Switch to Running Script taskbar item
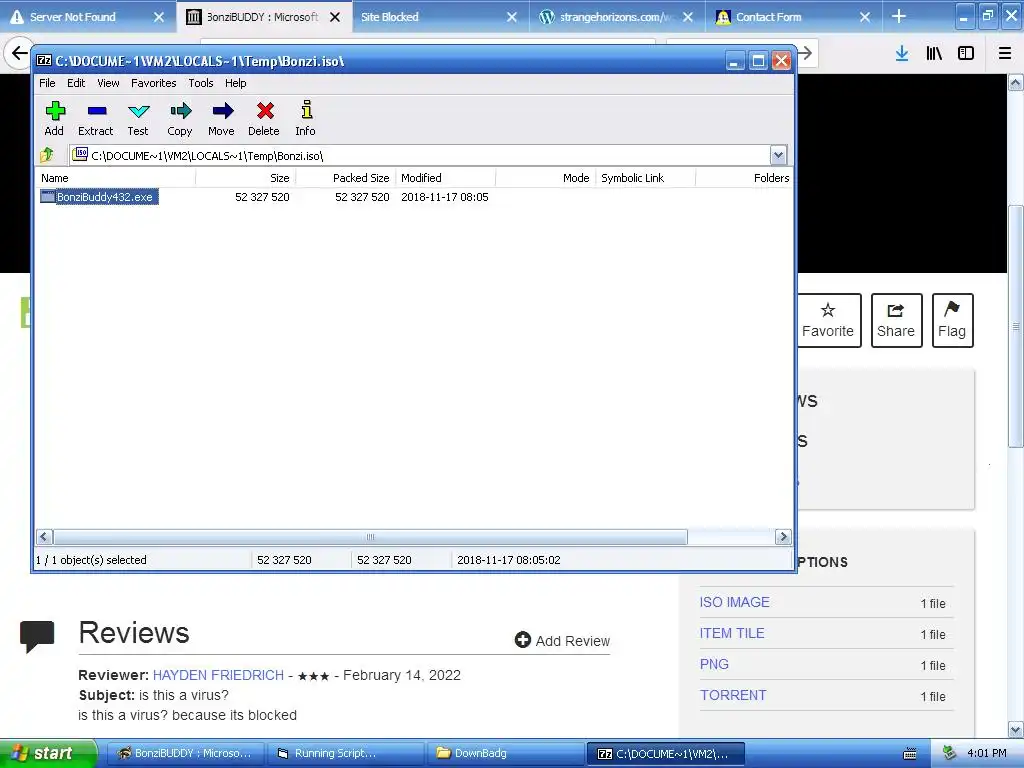This screenshot has height=768, width=1024. coord(345,754)
